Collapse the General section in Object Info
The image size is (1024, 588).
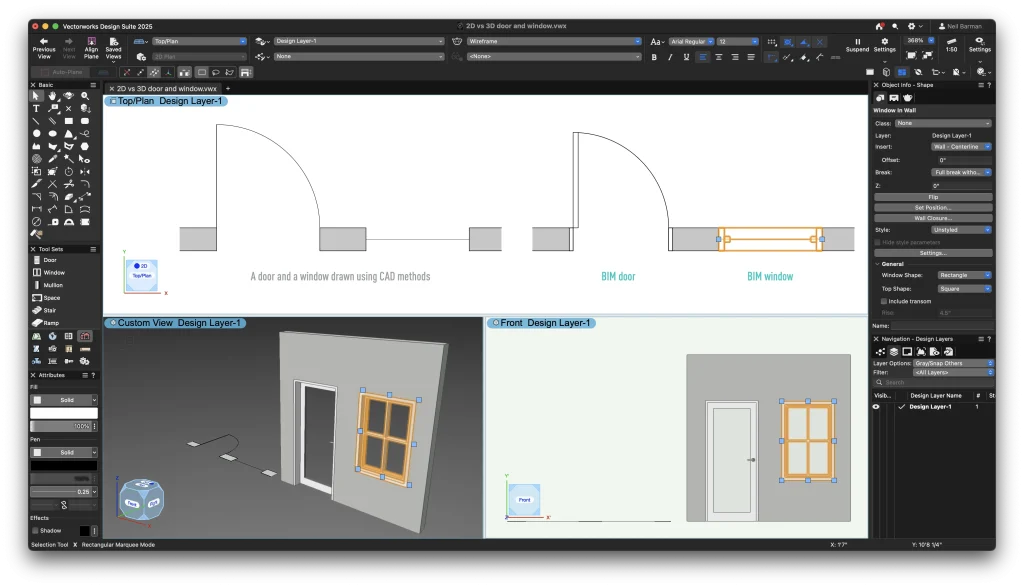point(877,263)
